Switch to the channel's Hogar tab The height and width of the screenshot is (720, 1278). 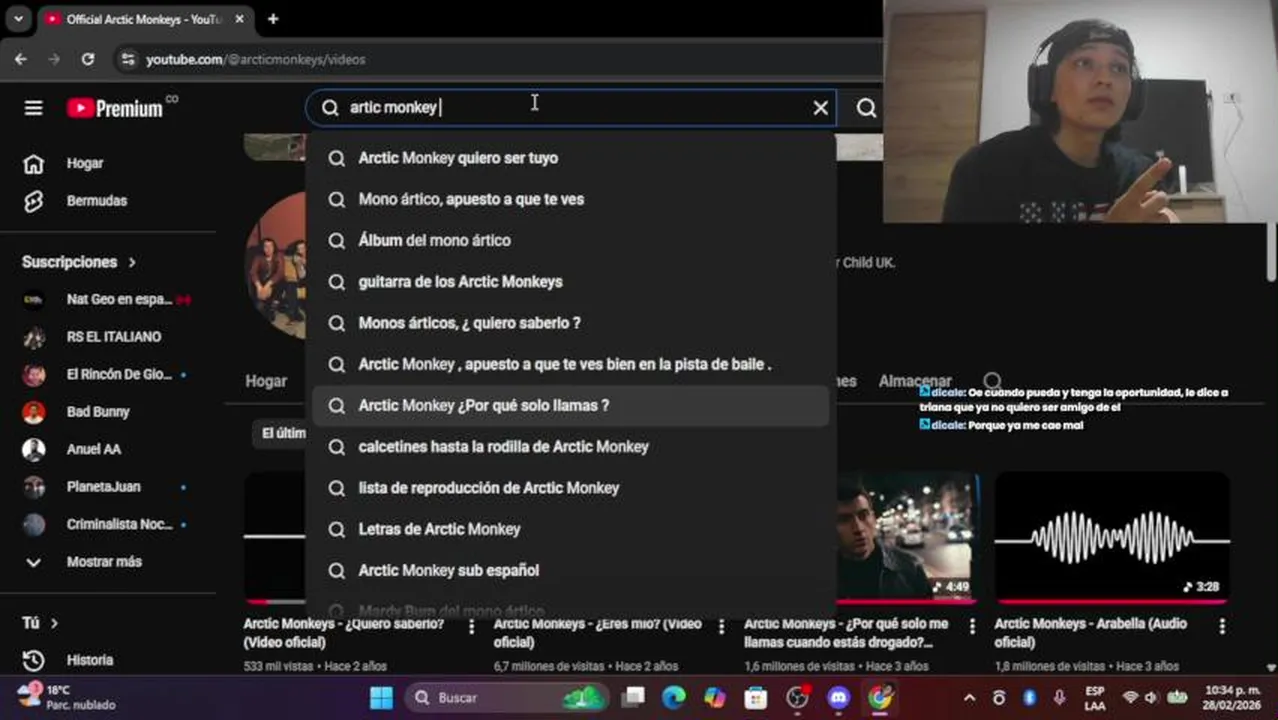(266, 381)
